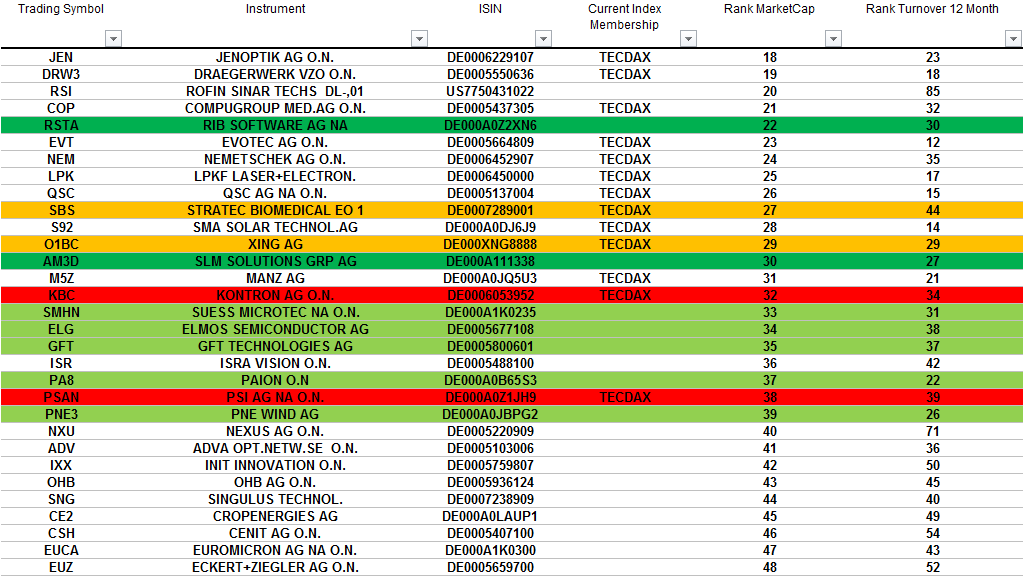Select TECDAX membership cell for EVOTEC AG
This screenshot has width=1023, height=576.
[624, 142]
